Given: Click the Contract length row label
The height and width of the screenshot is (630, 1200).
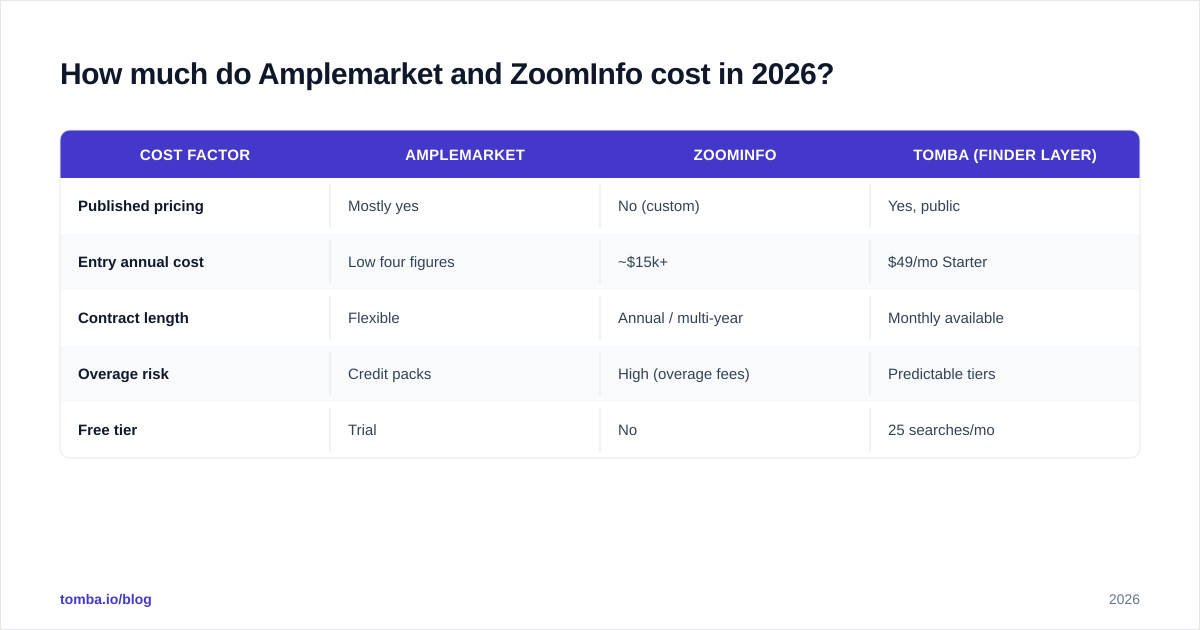Looking at the screenshot, I should pyautogui.click(x=133, y=318).
